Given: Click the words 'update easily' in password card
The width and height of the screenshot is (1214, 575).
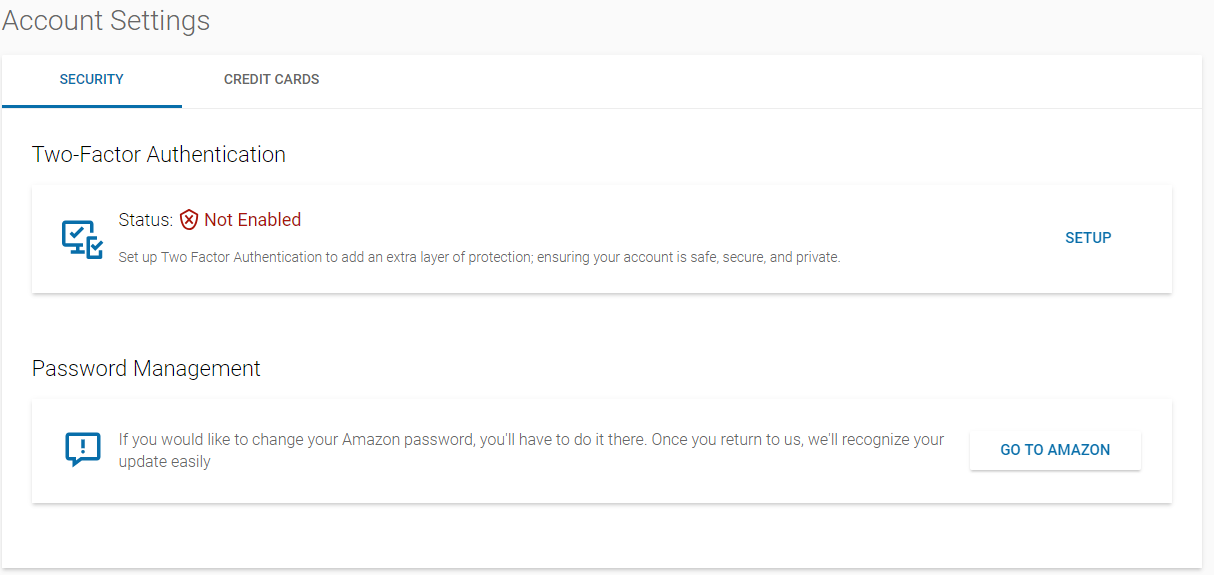Looking at the screenshot, I should tap(165, 462).
